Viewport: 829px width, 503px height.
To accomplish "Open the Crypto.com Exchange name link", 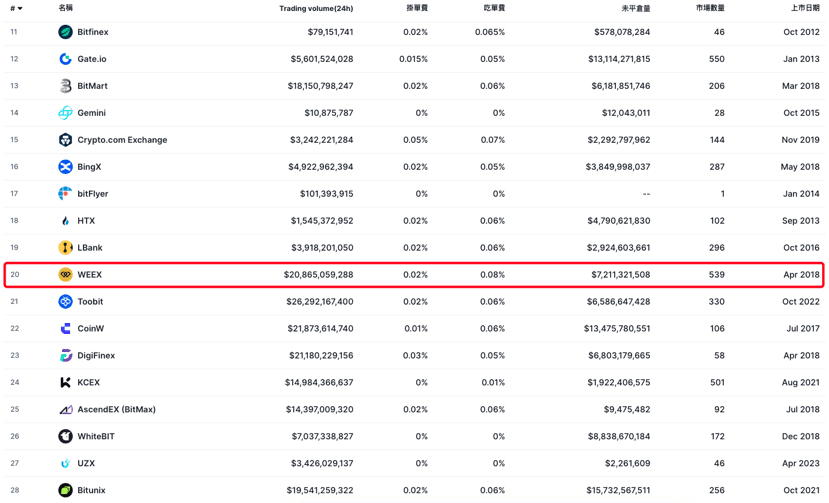I will [x=122, y=140].
